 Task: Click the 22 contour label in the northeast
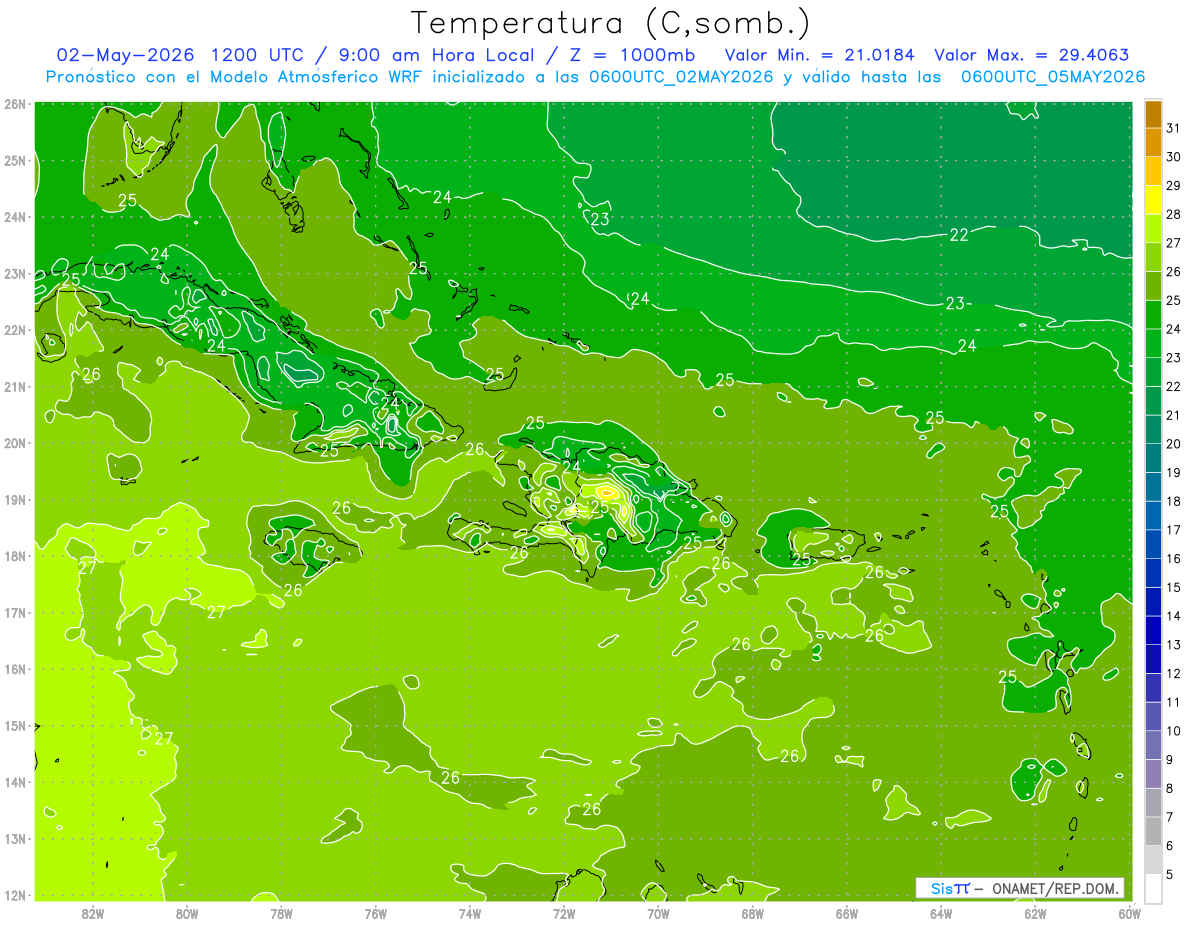(x=959, y=235)
